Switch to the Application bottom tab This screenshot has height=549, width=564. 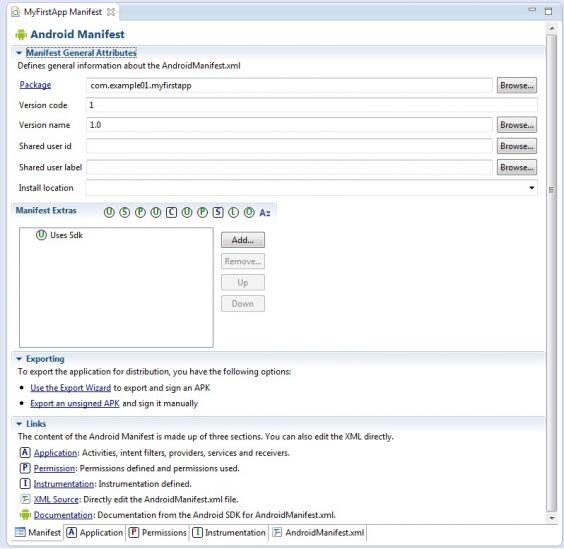click(x=95, y=532)
